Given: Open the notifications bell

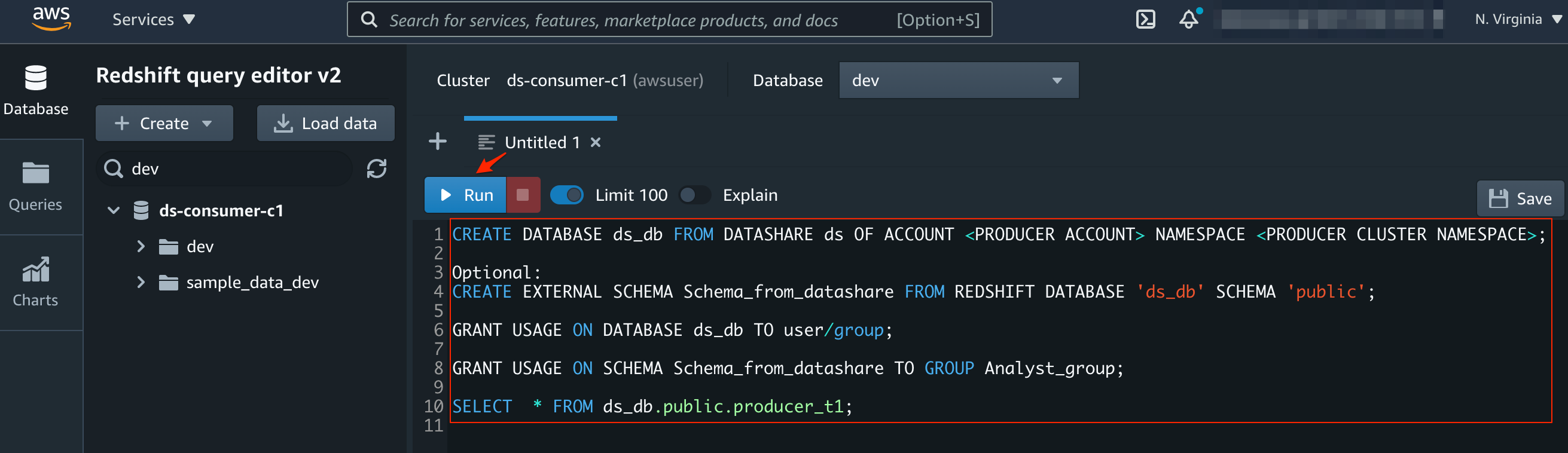Looking at the screenshot, I should coord(1188,20).
